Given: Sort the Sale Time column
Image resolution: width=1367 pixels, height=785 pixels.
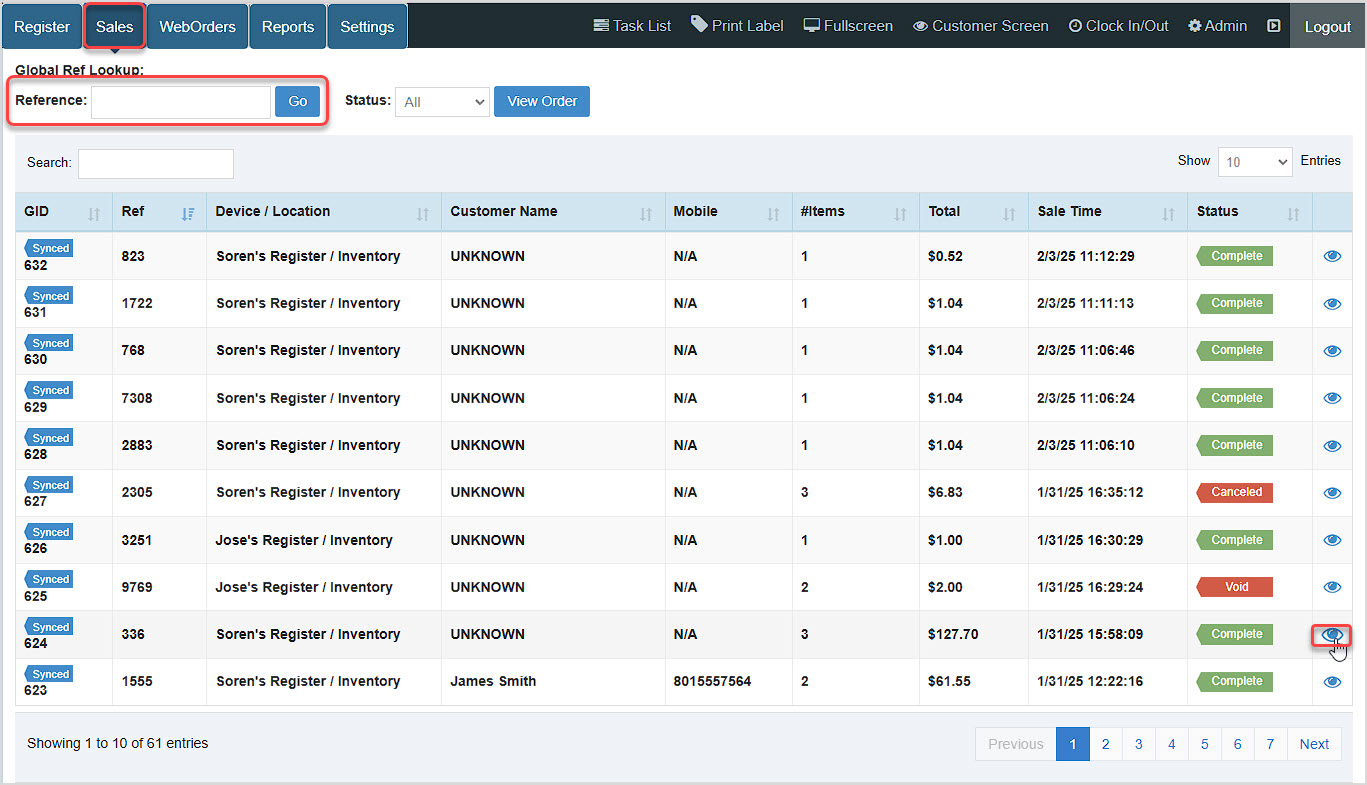Looking at the screenshot, I should [x=1169, y=212].
